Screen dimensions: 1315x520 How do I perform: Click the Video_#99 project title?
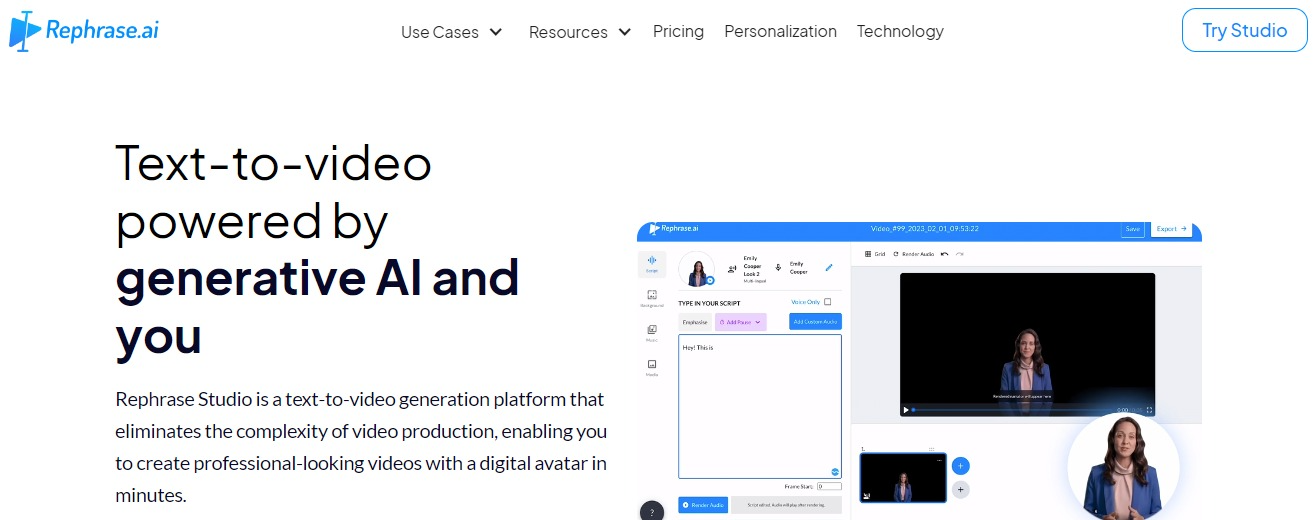[x=924, y=229]
